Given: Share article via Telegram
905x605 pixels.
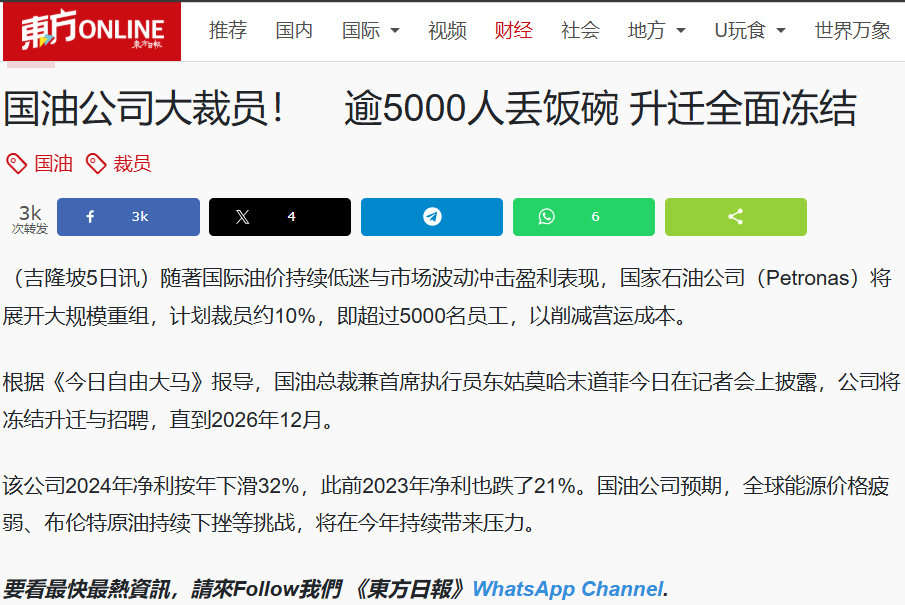Looking at the screenshot, I should (432, 217).
